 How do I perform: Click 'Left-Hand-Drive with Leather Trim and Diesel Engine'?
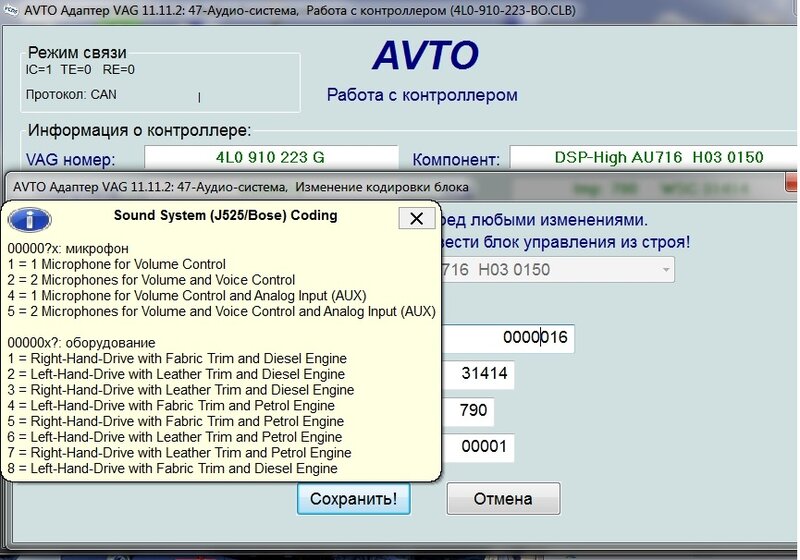click(x=187, y=374)
